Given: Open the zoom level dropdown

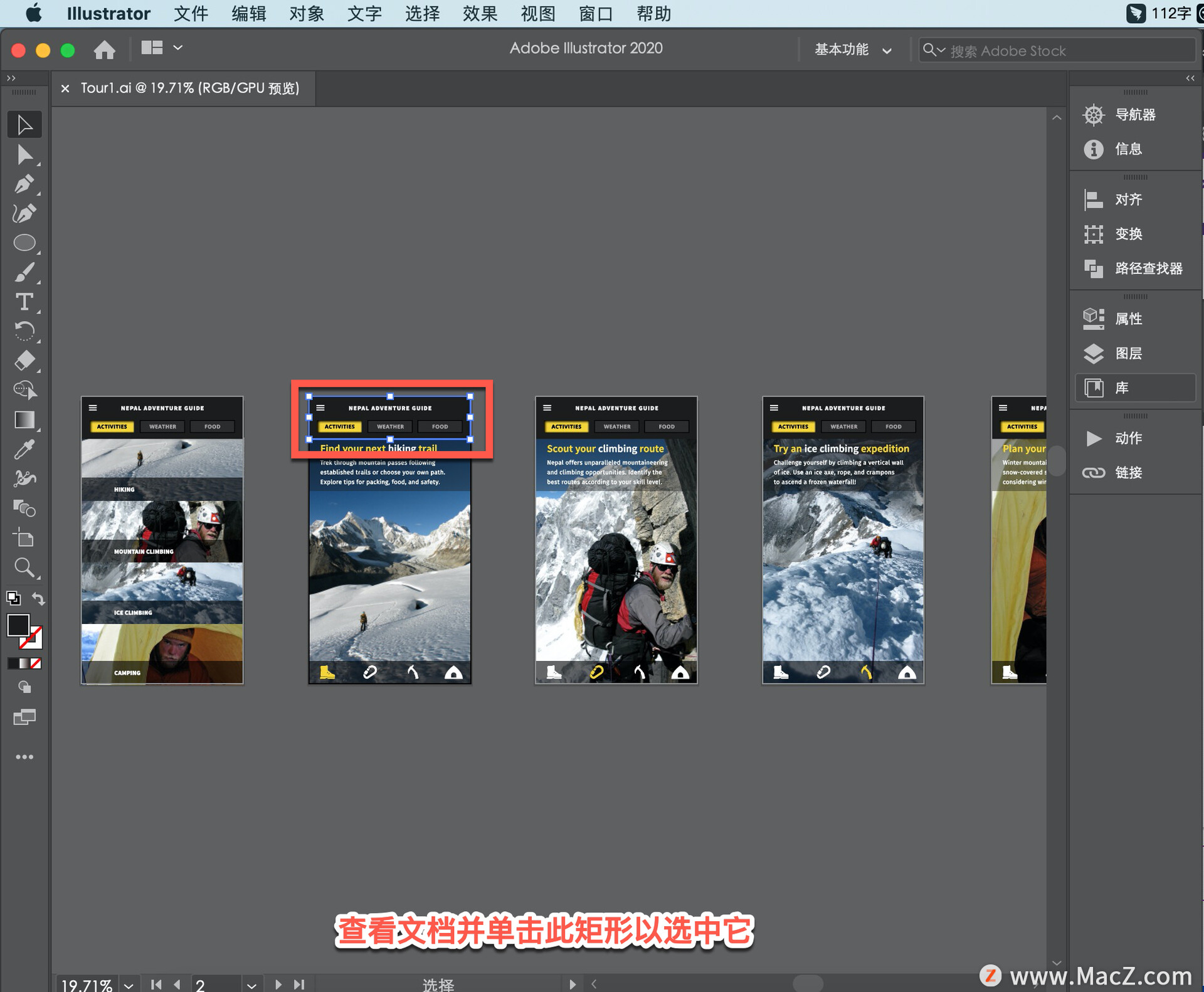Looking at the screenshot, I should [129, 984].
